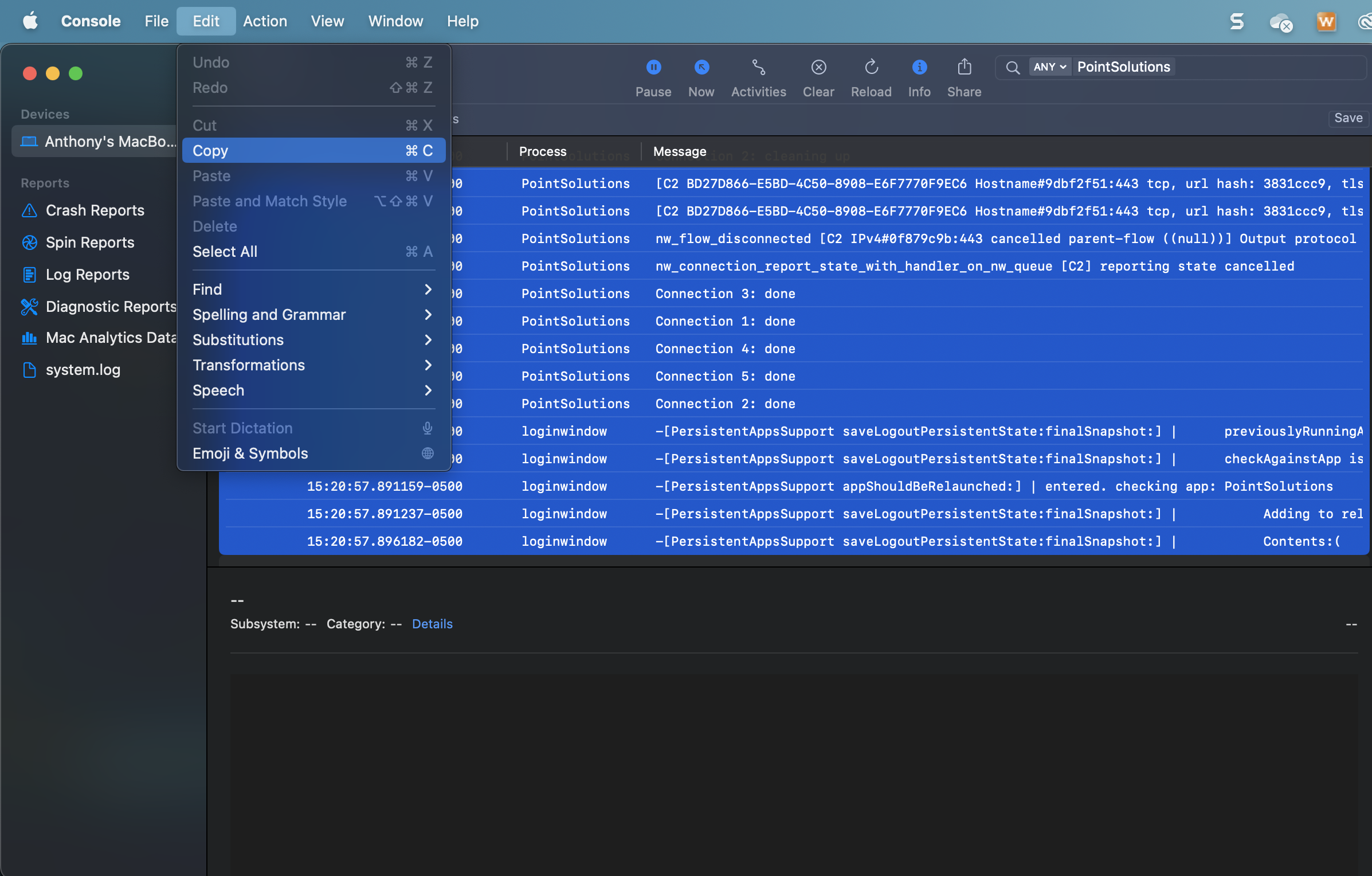
Task: Select the nw_connection_report_state log row
Action: 794,266
